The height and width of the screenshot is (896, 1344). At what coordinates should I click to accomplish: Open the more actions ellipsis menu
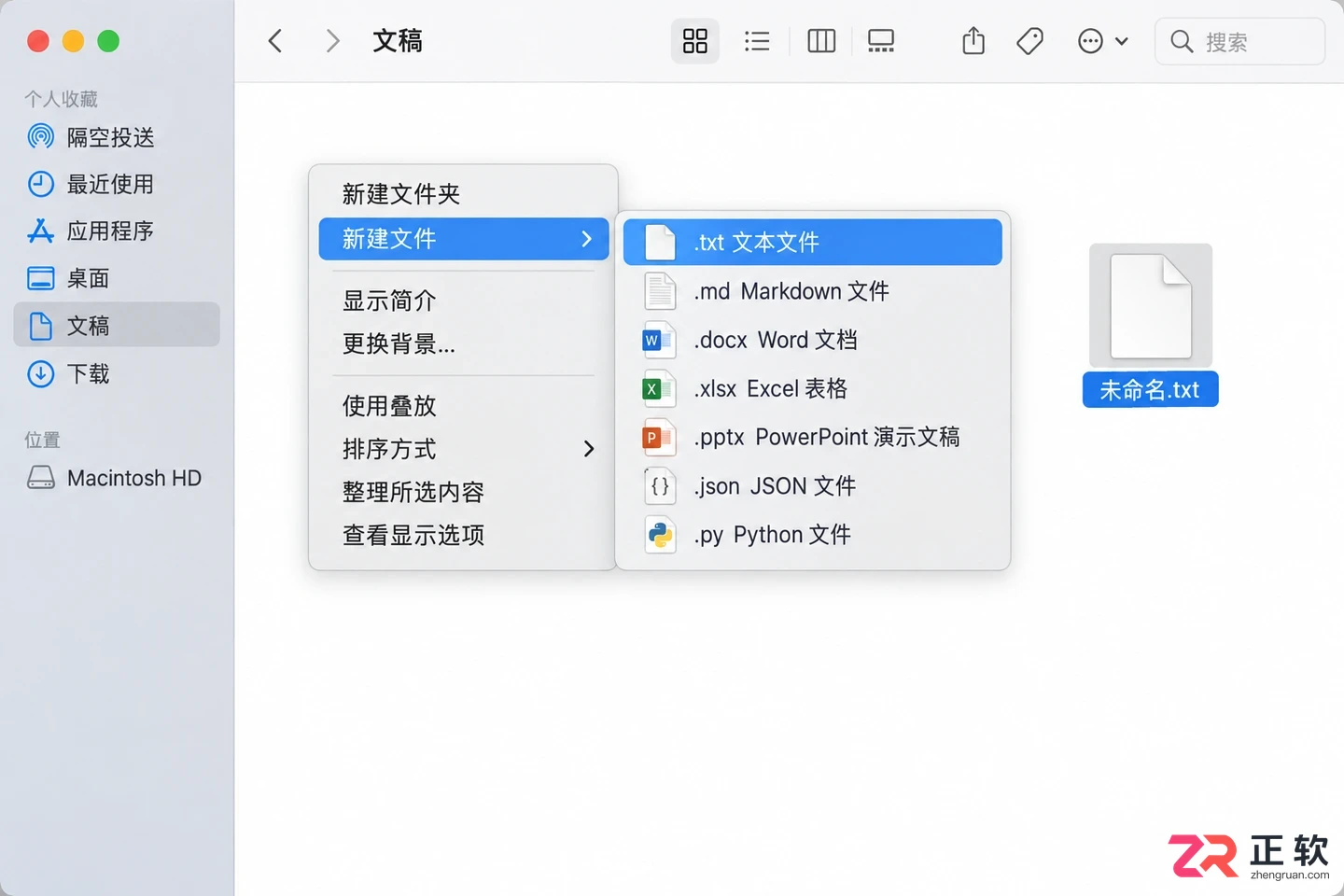[x=1102, y=41]
